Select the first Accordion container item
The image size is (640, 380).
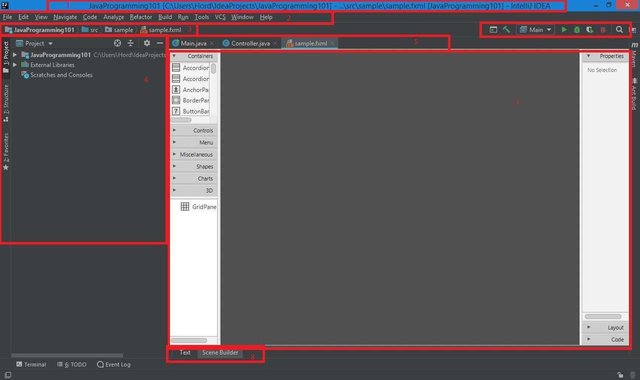pos(191,68)
